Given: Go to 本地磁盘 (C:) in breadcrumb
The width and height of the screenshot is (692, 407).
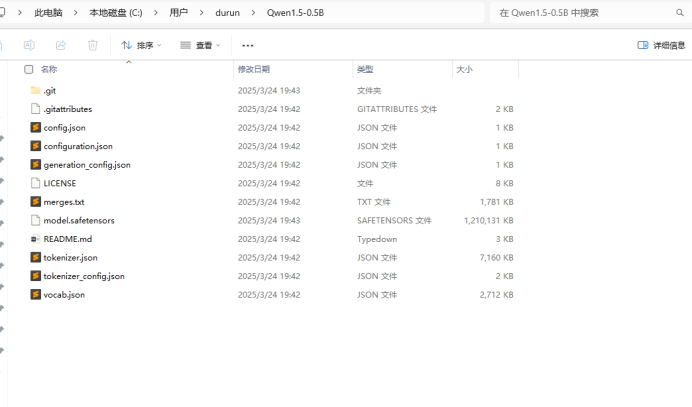Looking at the screenshot, I should pos(116,13).
